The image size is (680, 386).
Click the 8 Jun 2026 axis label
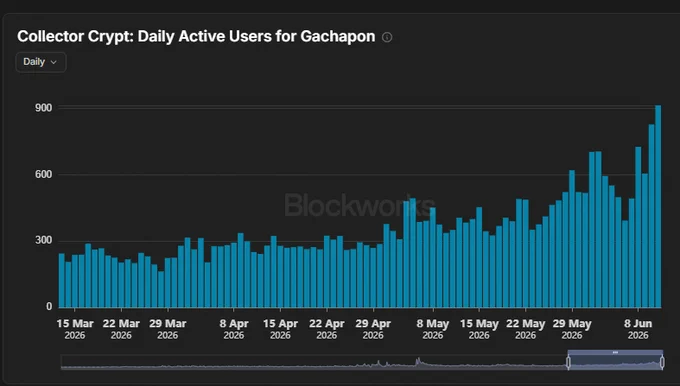(638, 329)
